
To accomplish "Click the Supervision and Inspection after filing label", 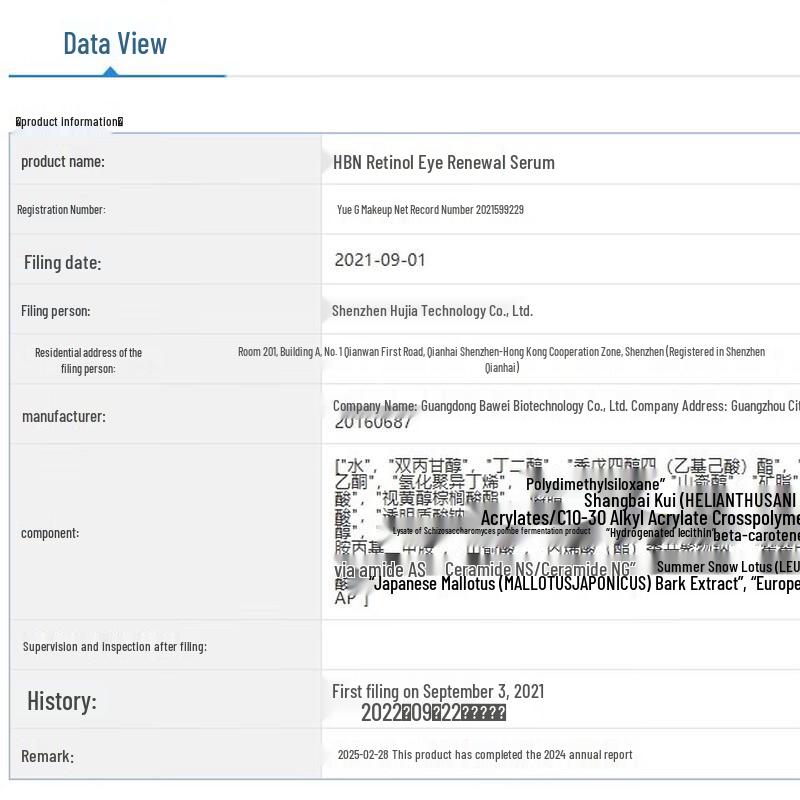I will [x=114, y=646].
